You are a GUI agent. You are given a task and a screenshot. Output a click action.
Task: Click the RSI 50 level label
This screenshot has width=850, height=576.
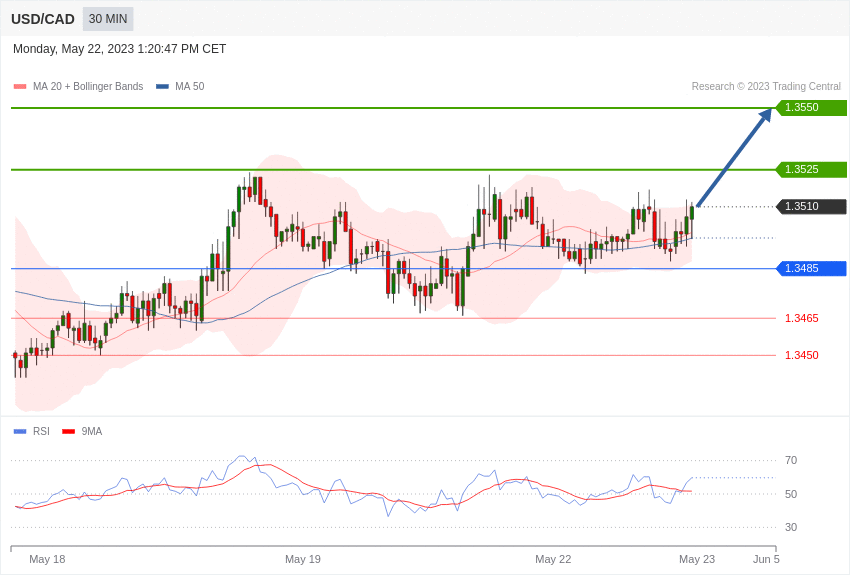(x=791, y=494)
